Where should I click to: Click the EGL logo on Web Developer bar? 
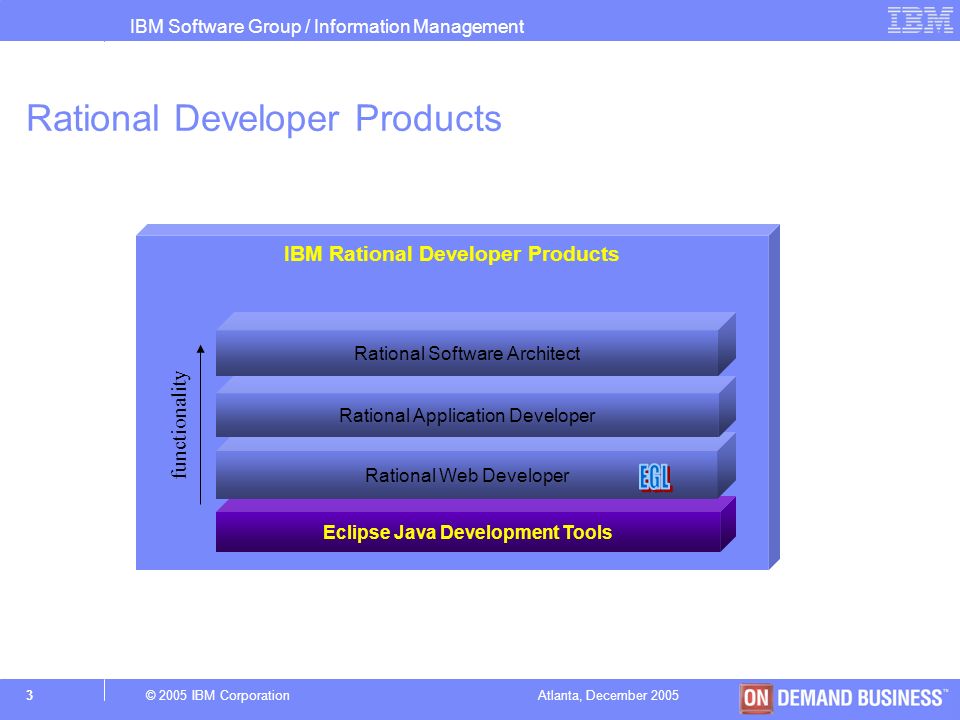tap(655, 478)
